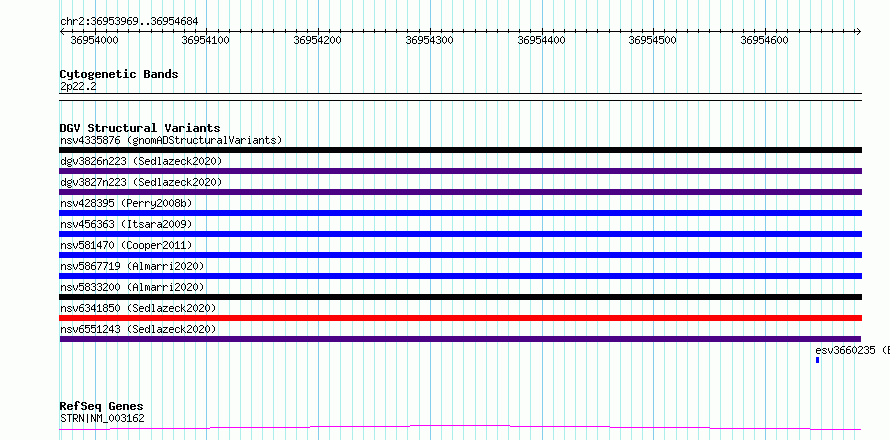Click the blue bar for nsv581470
The width and height of the screenshot is (890, 440).
(460, 255)
